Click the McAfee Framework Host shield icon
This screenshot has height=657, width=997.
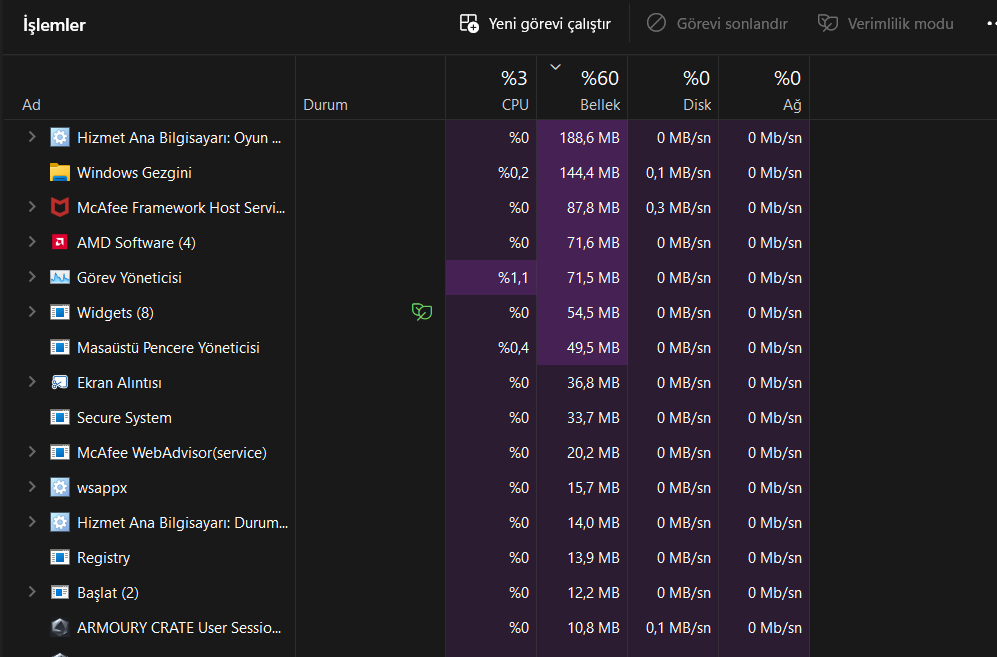click(x=60, y=207)
